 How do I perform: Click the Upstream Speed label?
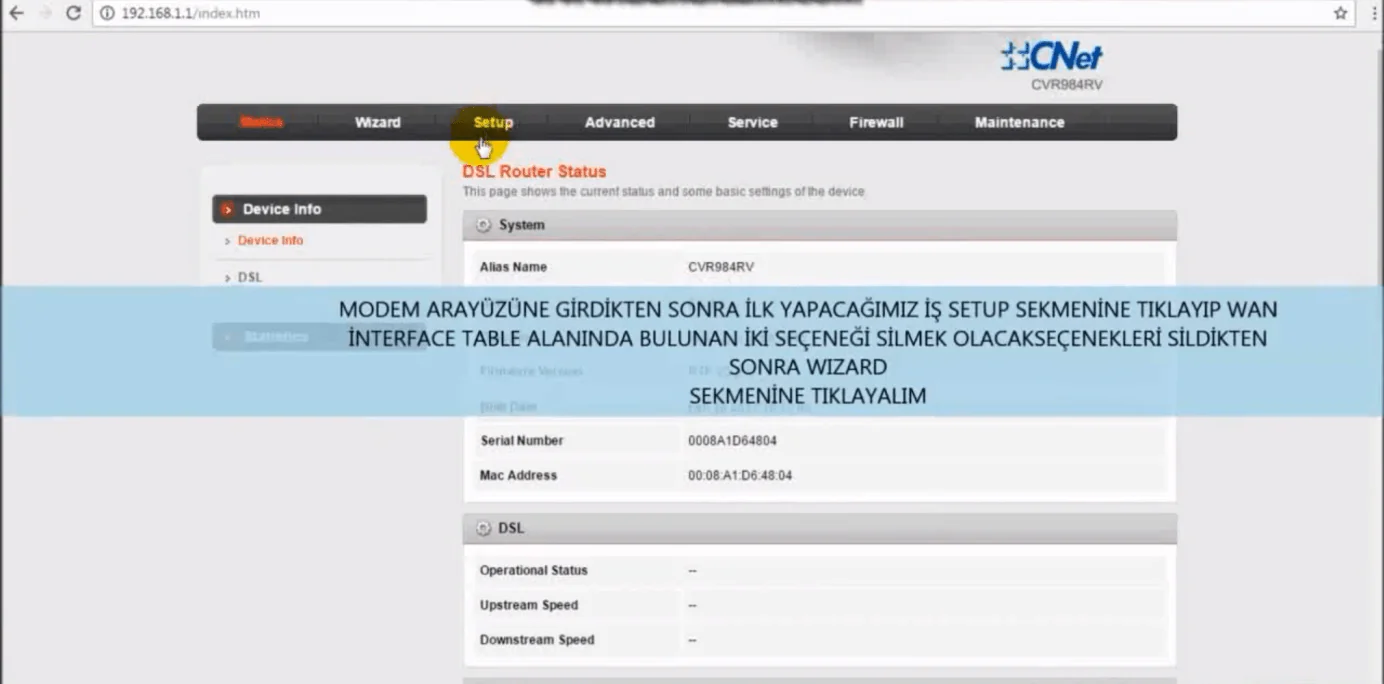(528, 605)
